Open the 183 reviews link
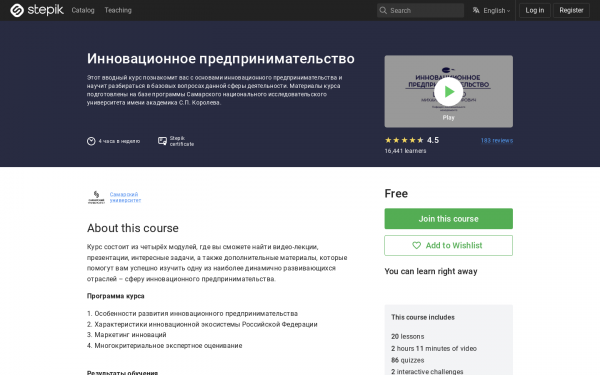This screenshot has height=375, width=600. pyautogui.click(x=497, y=140)
